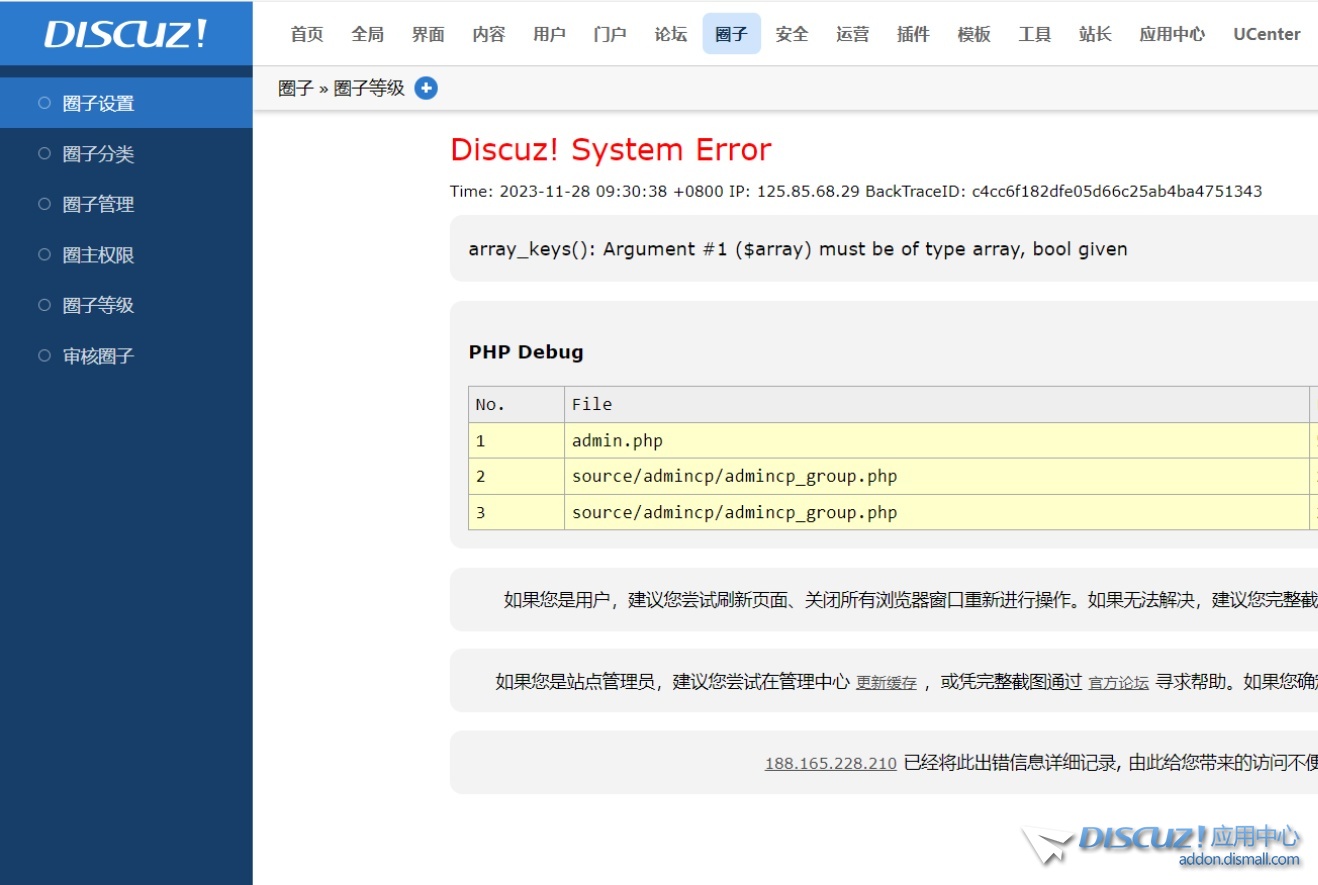Image resolution: width=1318 pixels, height=885 pixels.
Task: Select the circle icon beside 审核圈子
Action: [x=42, y=355]
